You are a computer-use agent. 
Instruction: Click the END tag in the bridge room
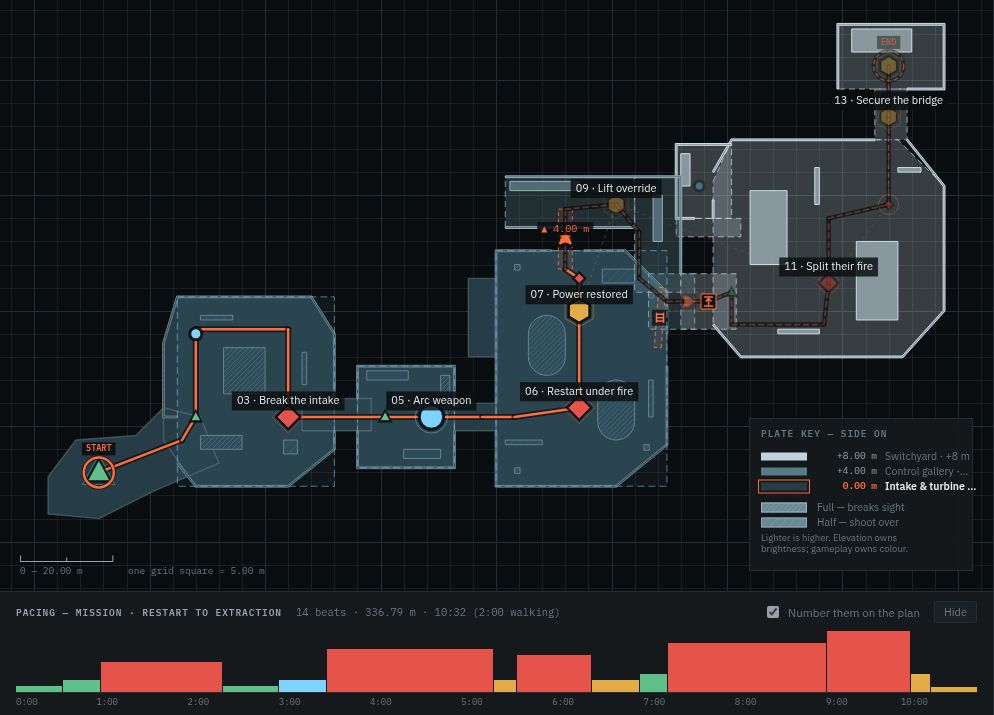click(888, 42)
